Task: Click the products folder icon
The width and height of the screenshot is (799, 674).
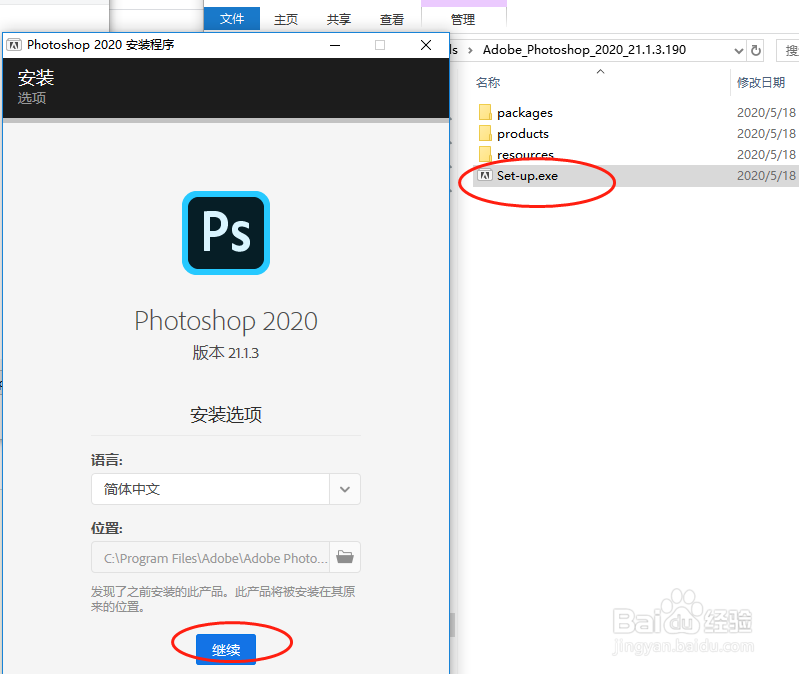Action: [x=485, y=133]
